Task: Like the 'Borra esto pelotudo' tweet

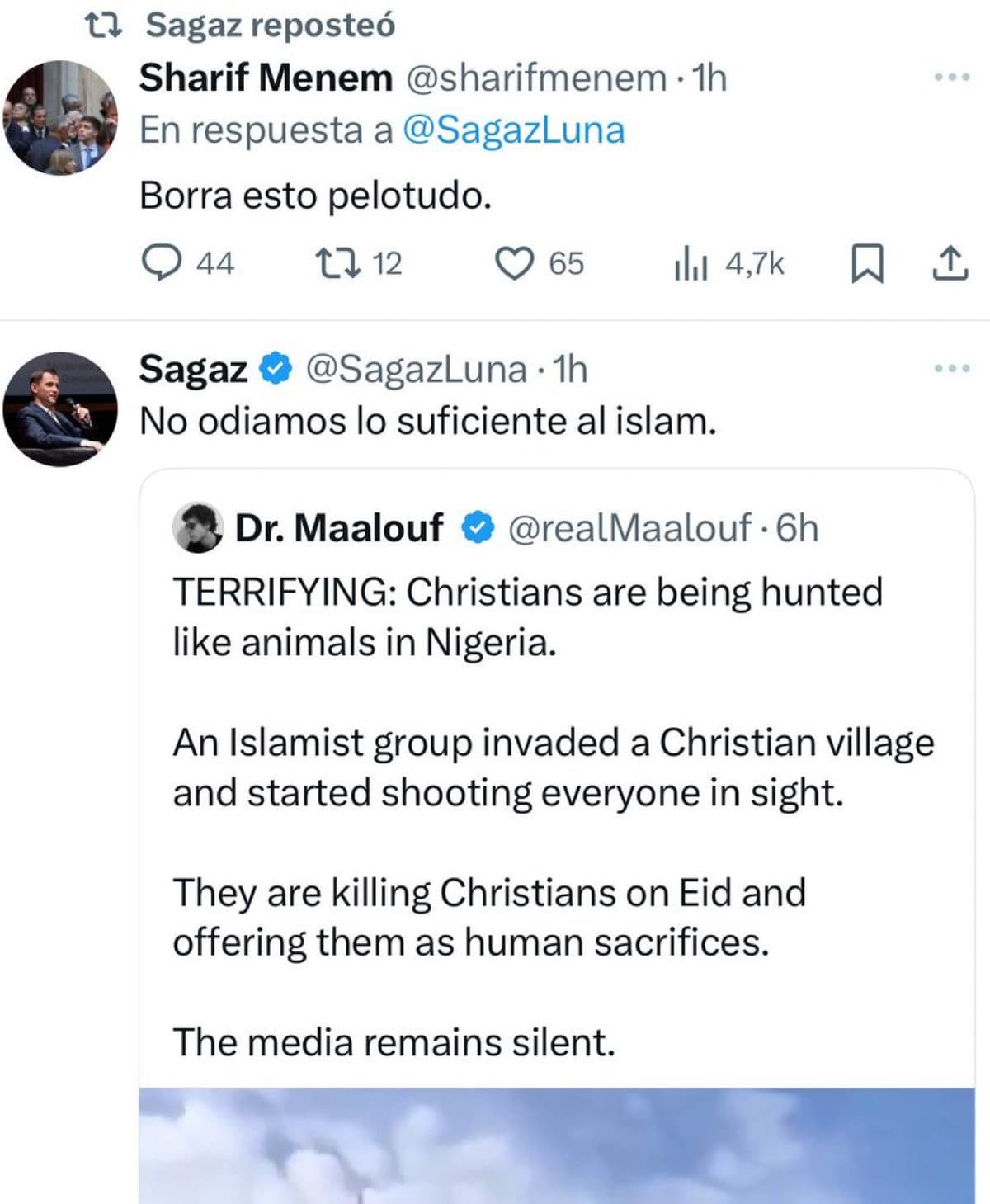Action: coord(515,263)
